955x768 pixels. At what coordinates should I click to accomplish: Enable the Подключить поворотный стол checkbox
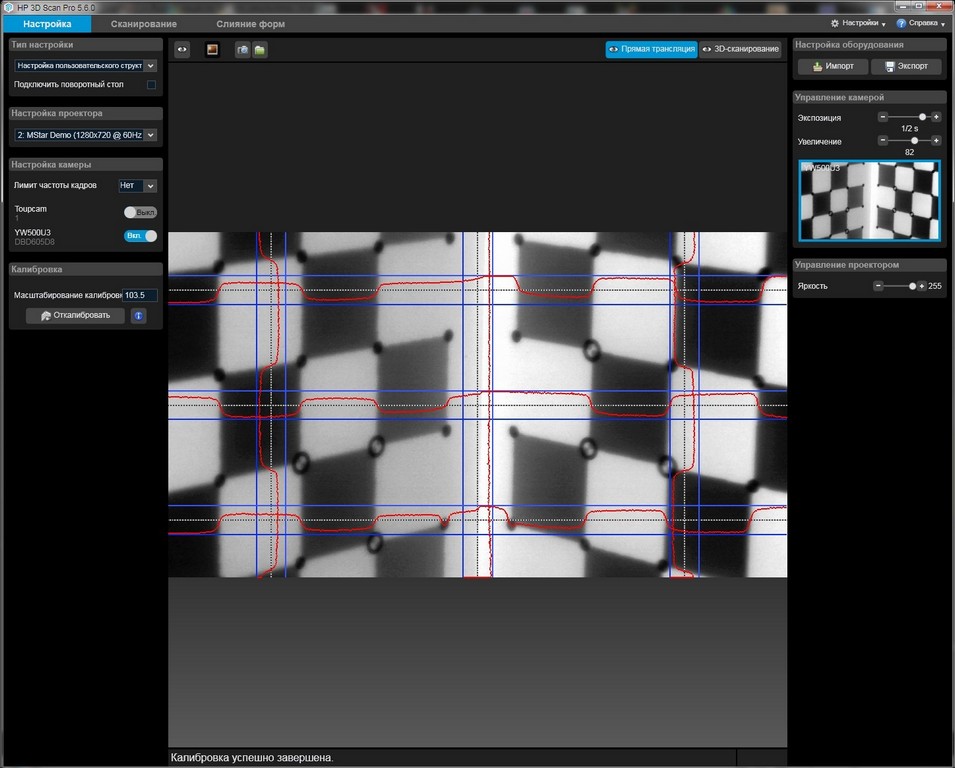click(x=151, y=85)
